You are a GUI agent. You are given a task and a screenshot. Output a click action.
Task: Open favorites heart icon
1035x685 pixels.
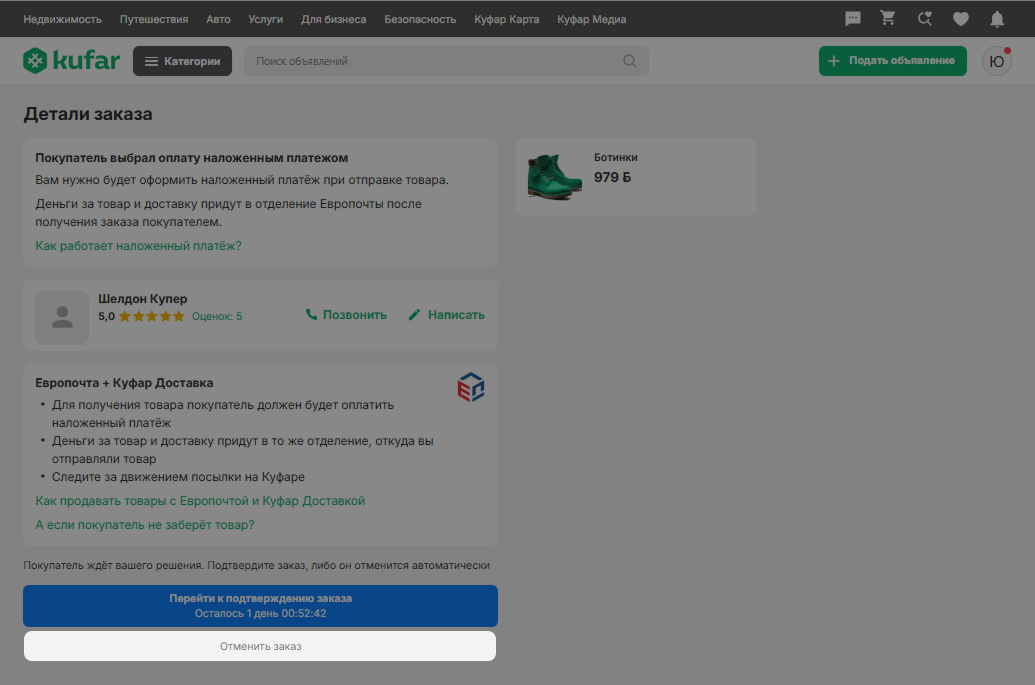point(961,19)
